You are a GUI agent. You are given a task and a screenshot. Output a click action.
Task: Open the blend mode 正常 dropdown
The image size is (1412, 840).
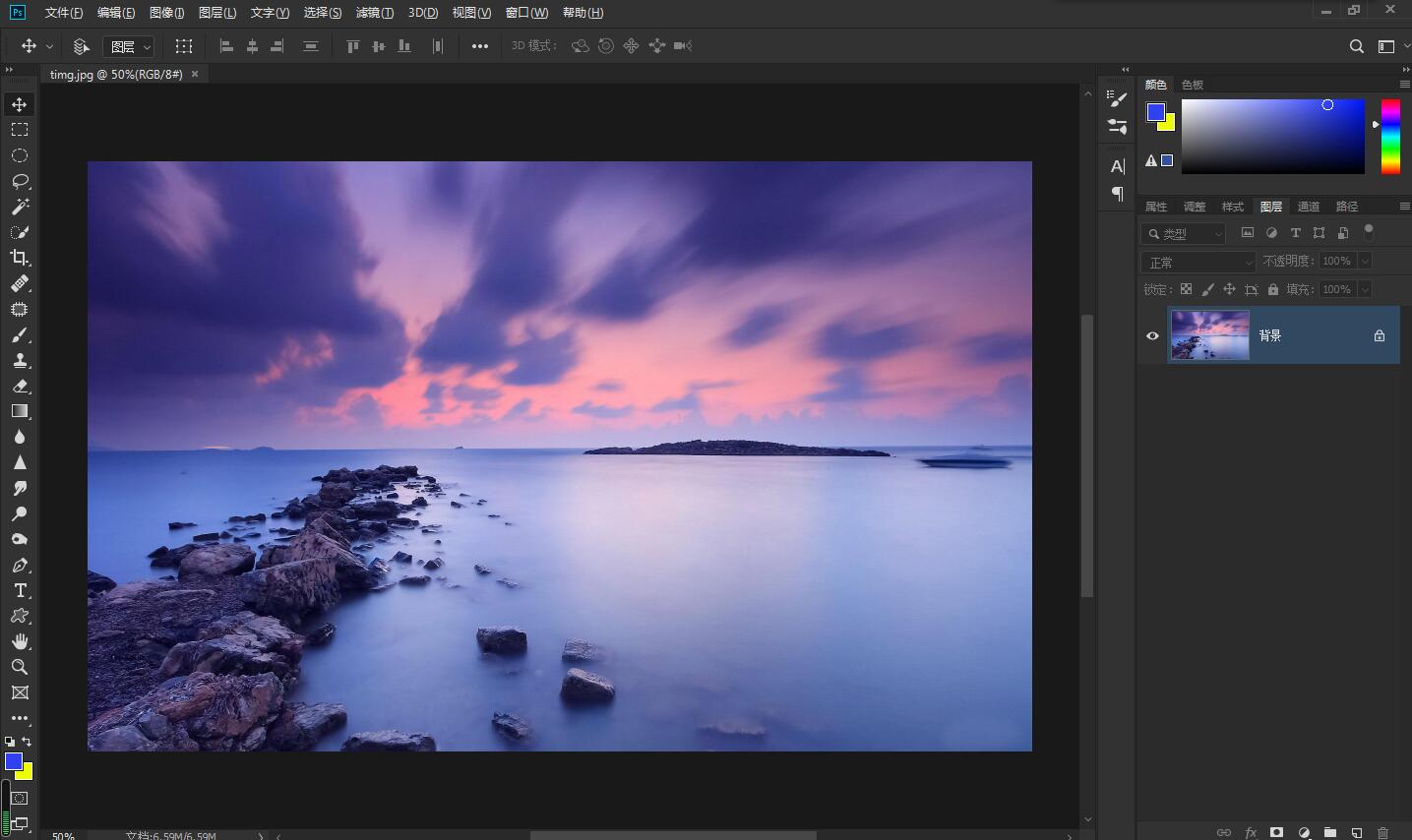coord(1198,262)
